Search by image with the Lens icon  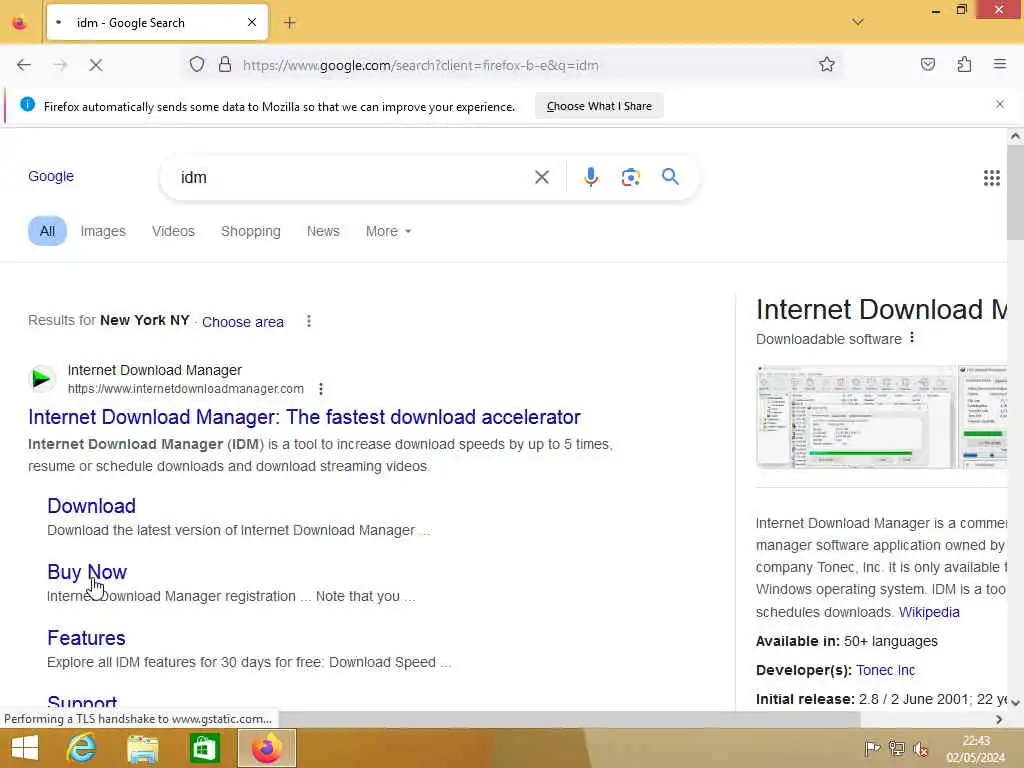coord(630,177)
